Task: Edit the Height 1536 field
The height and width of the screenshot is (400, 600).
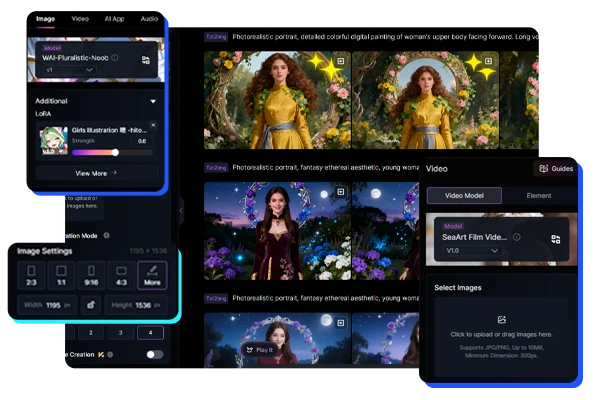Action: coord(136,305)
